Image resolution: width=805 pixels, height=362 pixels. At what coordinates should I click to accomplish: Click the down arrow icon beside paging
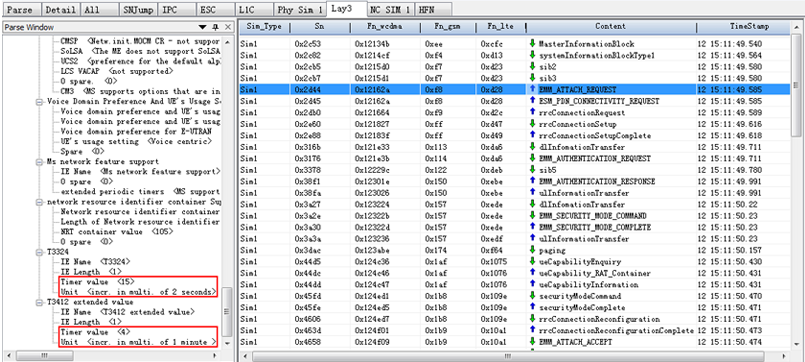pyautogui.click(x=532, y=250)
